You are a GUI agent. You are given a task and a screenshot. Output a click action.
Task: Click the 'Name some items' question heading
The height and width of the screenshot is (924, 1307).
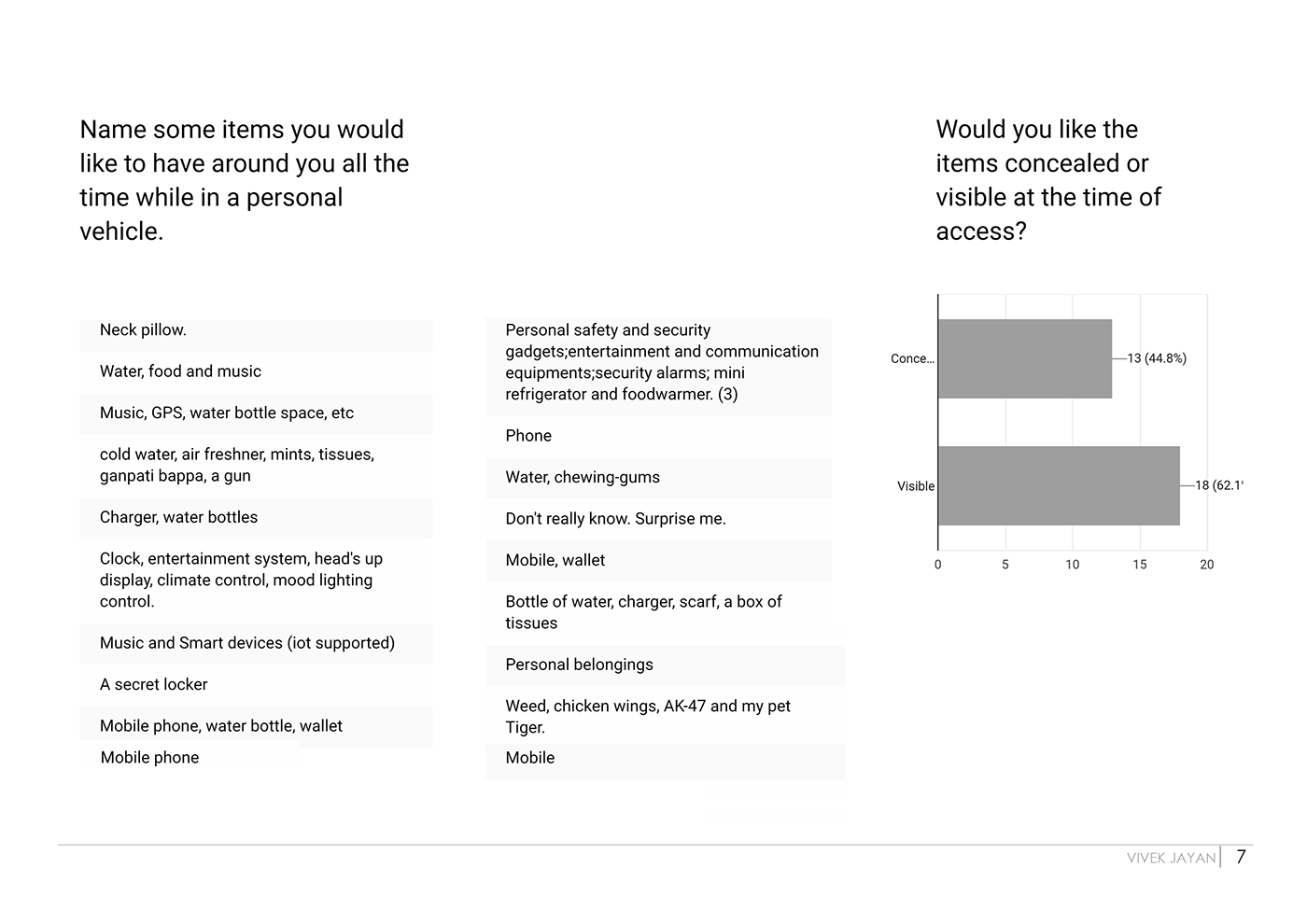(245, 180)
